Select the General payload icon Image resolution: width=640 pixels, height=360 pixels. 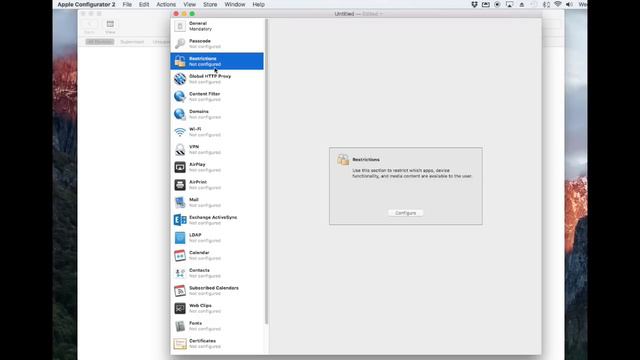(180, 26)
